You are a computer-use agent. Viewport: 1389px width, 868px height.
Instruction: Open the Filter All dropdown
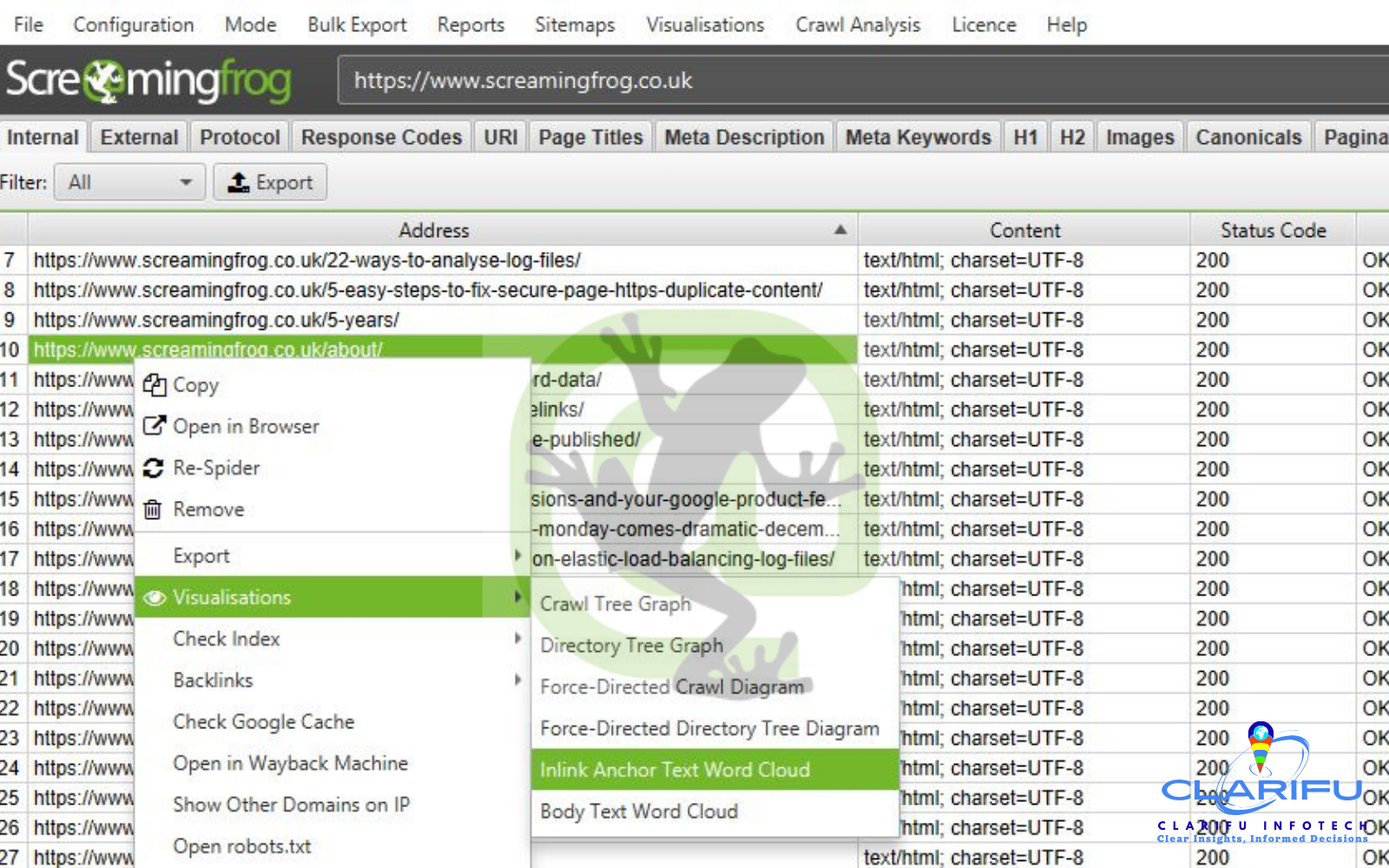pyautogui.click(x=129, y=182)
